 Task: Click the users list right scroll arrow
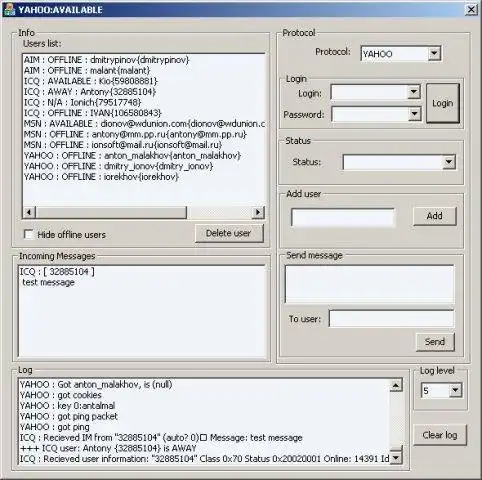tap(258, 212)
